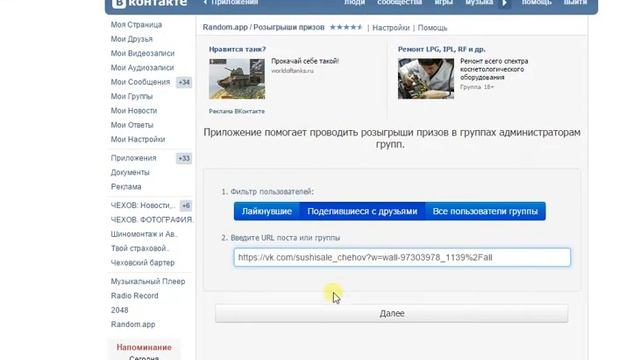
Task: Click Ремонт LPG, IPL, RF ad title
Action: (442, 49)
